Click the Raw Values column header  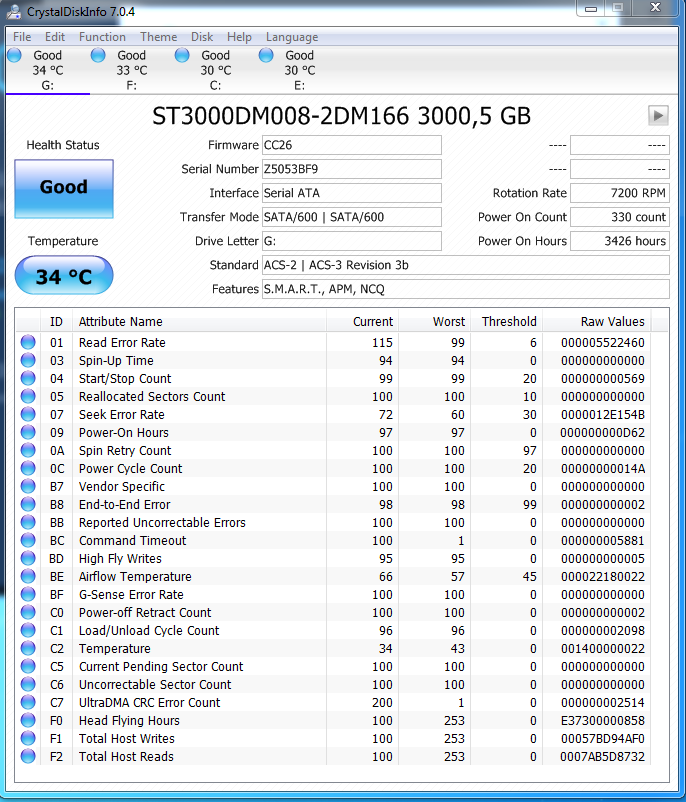coord(612,322)
